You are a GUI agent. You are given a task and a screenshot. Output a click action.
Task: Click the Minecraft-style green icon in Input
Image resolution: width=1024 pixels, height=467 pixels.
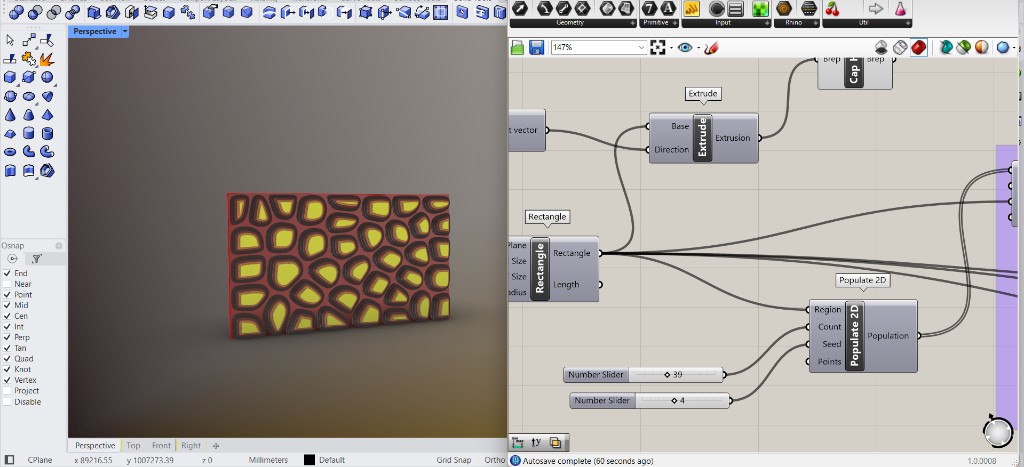pyautogui.click(x=760, y=8)
